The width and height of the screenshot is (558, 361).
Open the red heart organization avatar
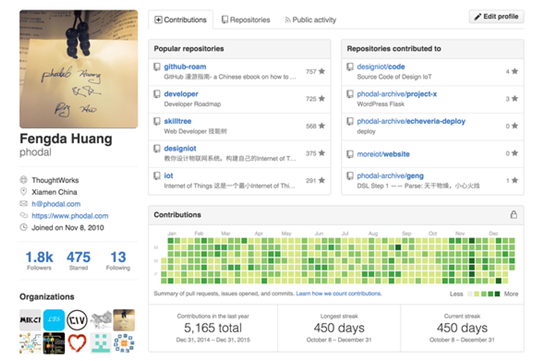point(77,343)
